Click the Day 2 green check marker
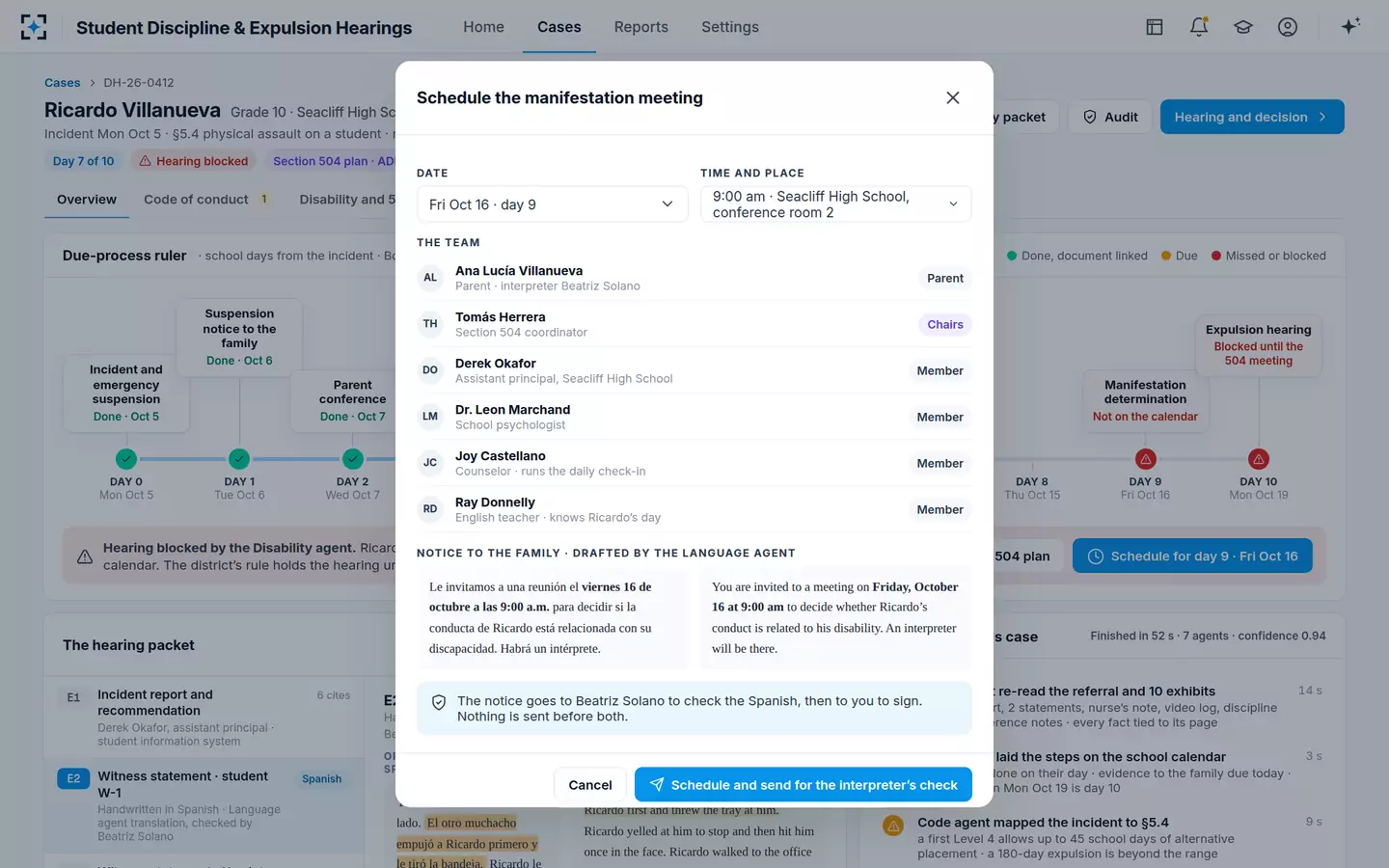The height and width of the screenshot is (868, 1389). [353, 459]
